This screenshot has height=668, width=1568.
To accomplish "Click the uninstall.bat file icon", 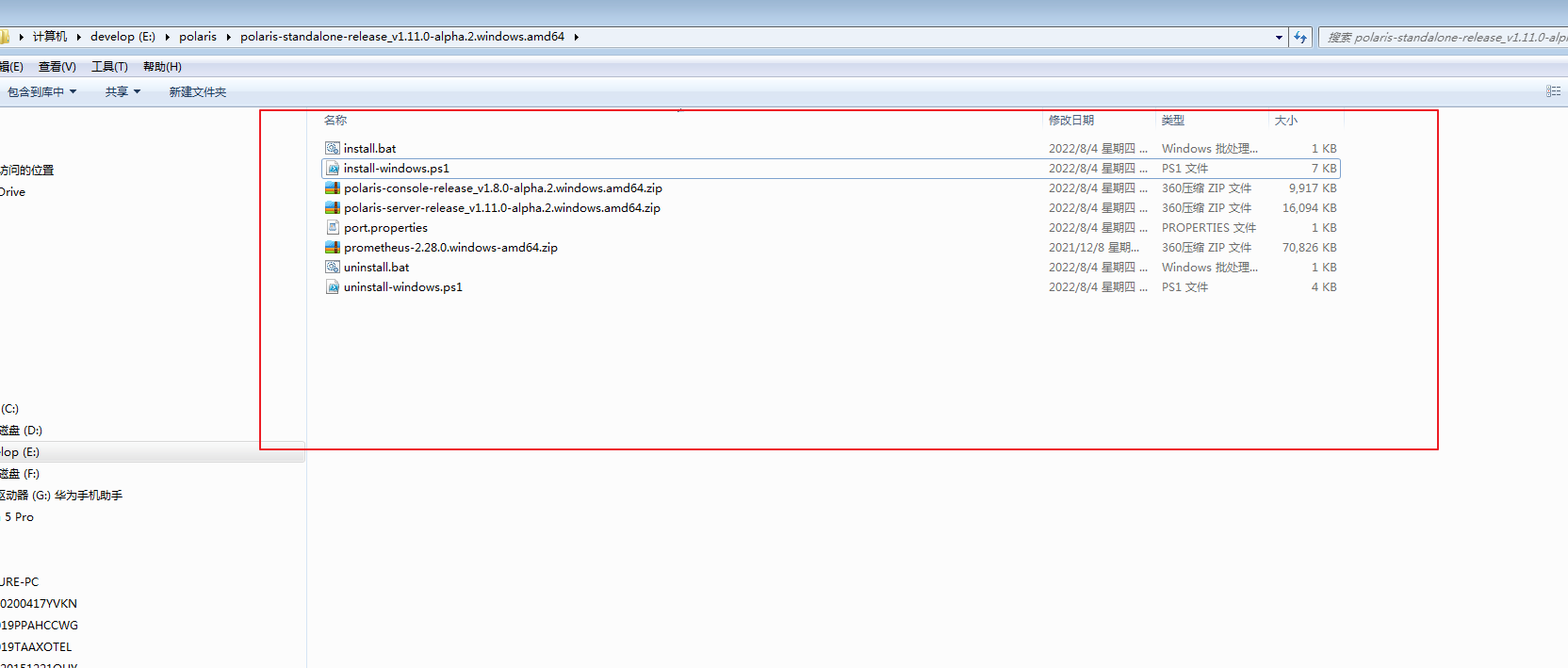I will click(x=332, y=268).
